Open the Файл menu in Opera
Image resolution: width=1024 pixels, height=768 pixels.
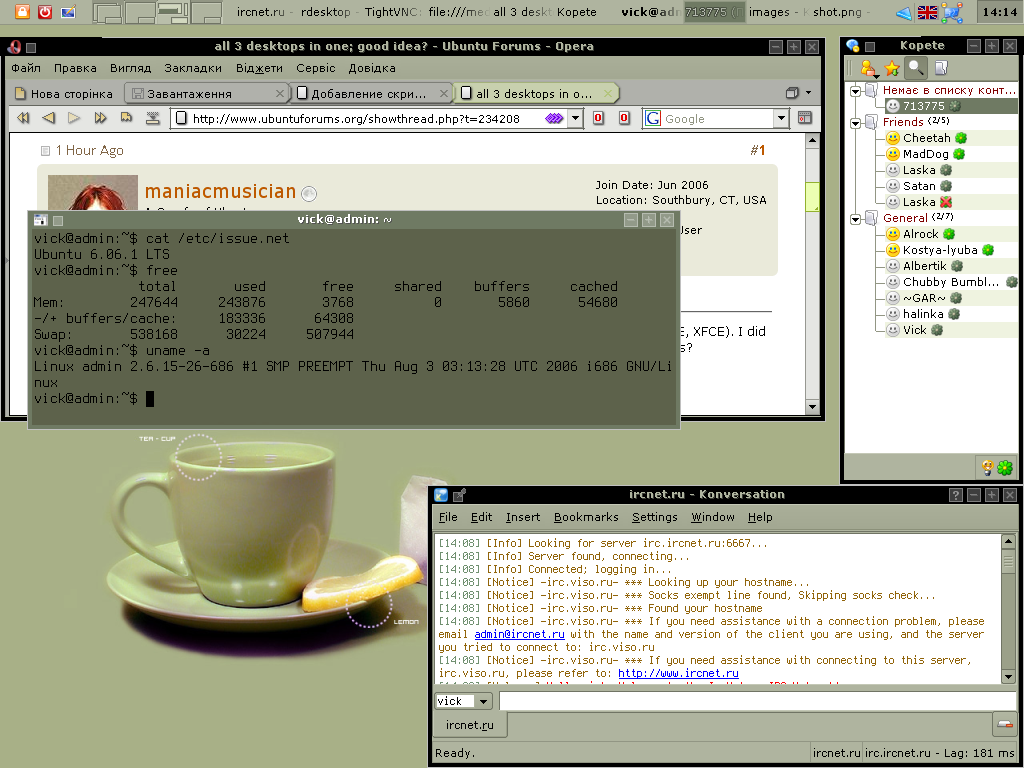point(26,68)
